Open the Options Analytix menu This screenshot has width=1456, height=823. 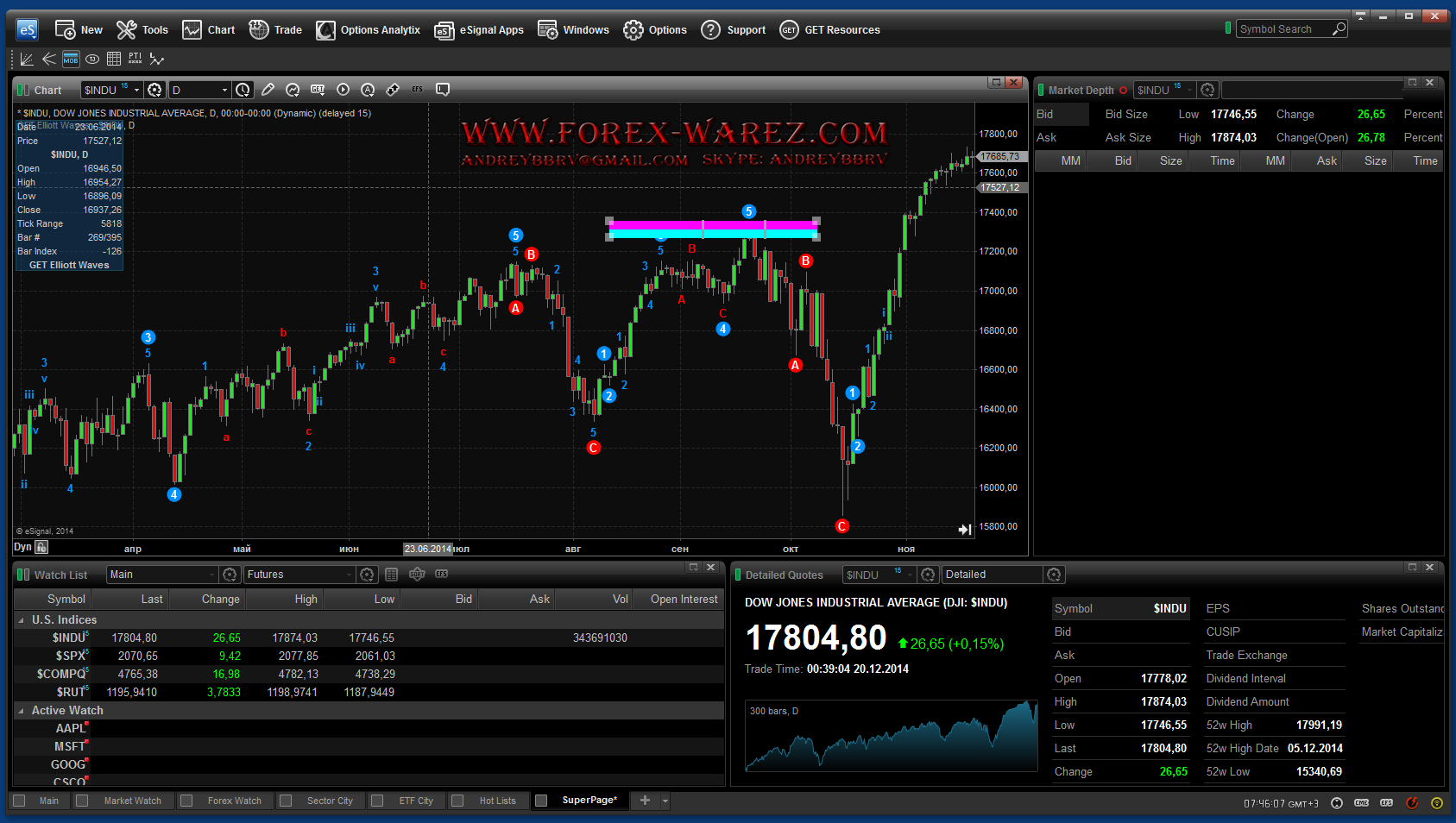click(x=369, y=30)
